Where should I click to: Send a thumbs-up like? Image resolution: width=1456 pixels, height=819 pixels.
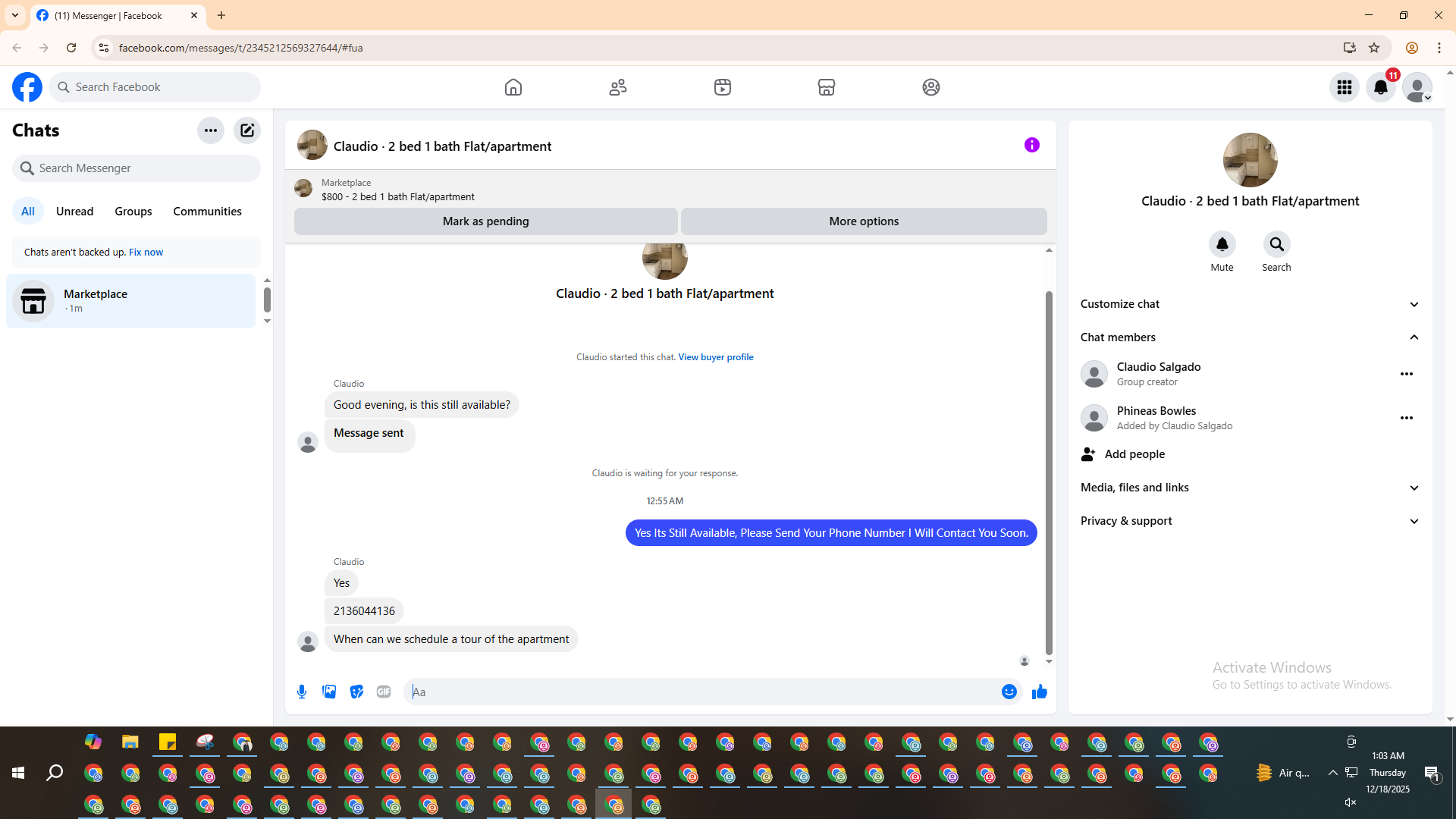click(1039, 692)
